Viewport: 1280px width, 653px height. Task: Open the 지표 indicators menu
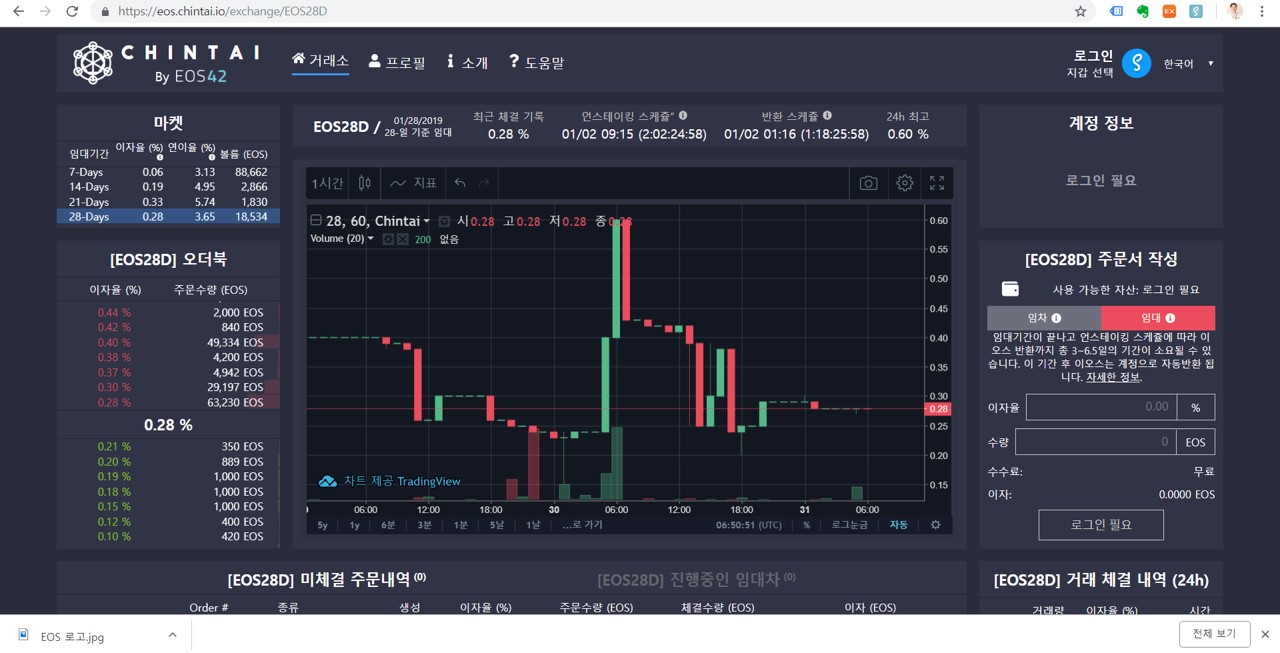[414, 183]
